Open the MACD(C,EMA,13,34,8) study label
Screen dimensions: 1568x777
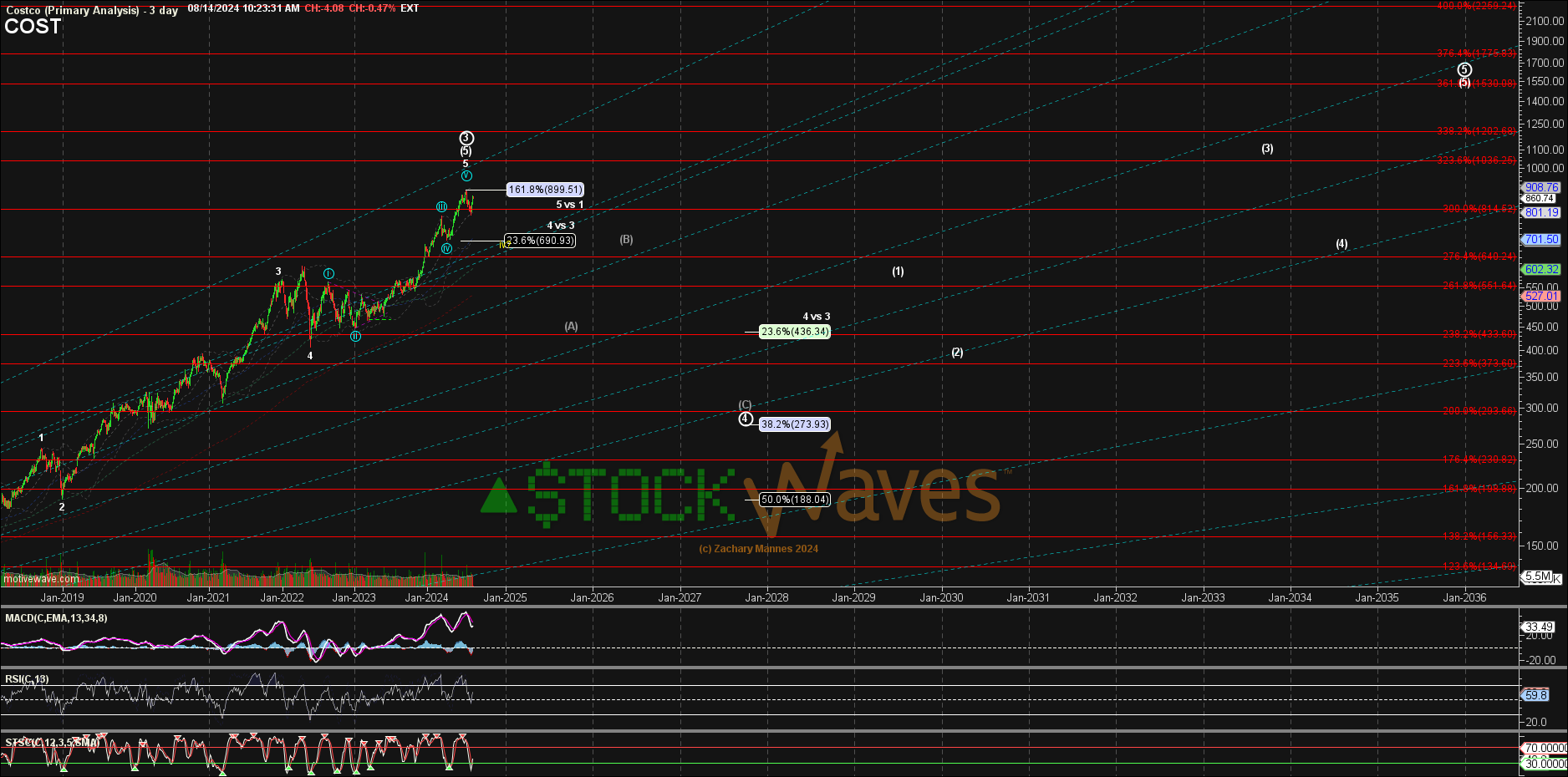point(56,618)
